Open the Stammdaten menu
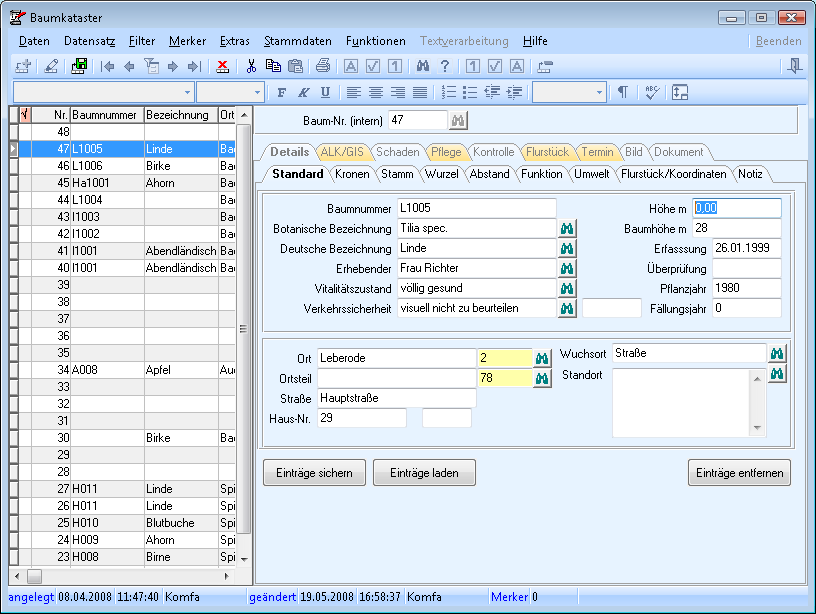 [298, 41]
